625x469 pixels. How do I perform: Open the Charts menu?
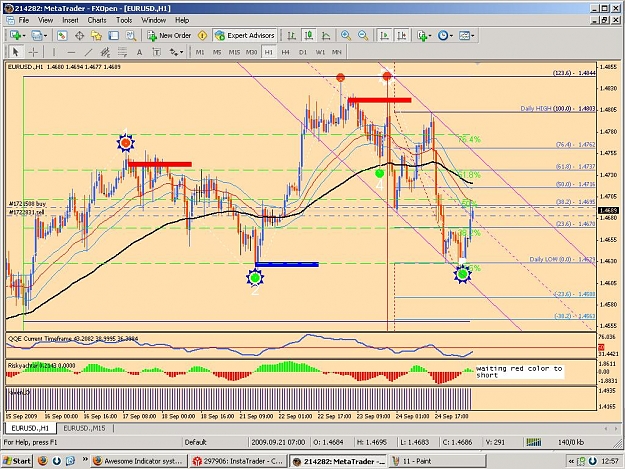pos(97,20)
